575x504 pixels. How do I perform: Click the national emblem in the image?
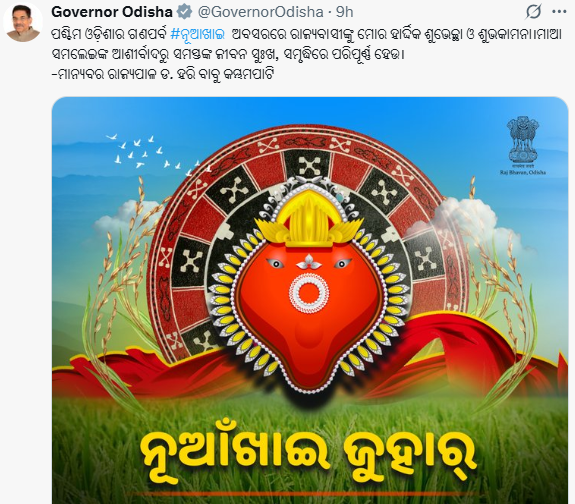pyautogui.click(x=522, y=139)
